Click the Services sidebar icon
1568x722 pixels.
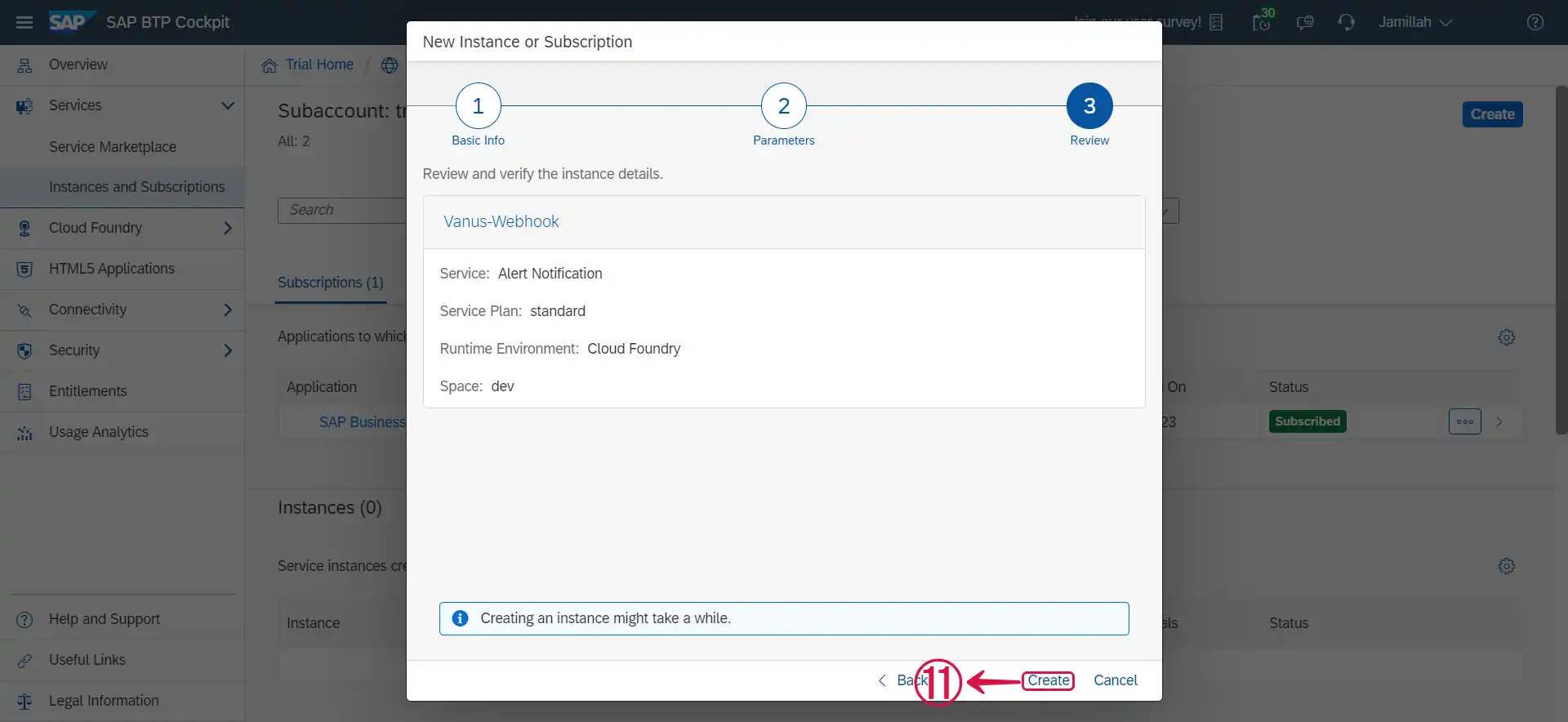tap(24, 105)
